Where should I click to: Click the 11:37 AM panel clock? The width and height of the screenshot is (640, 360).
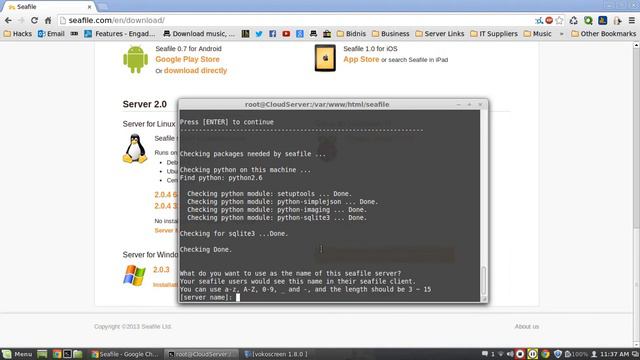tap(614, 354)
